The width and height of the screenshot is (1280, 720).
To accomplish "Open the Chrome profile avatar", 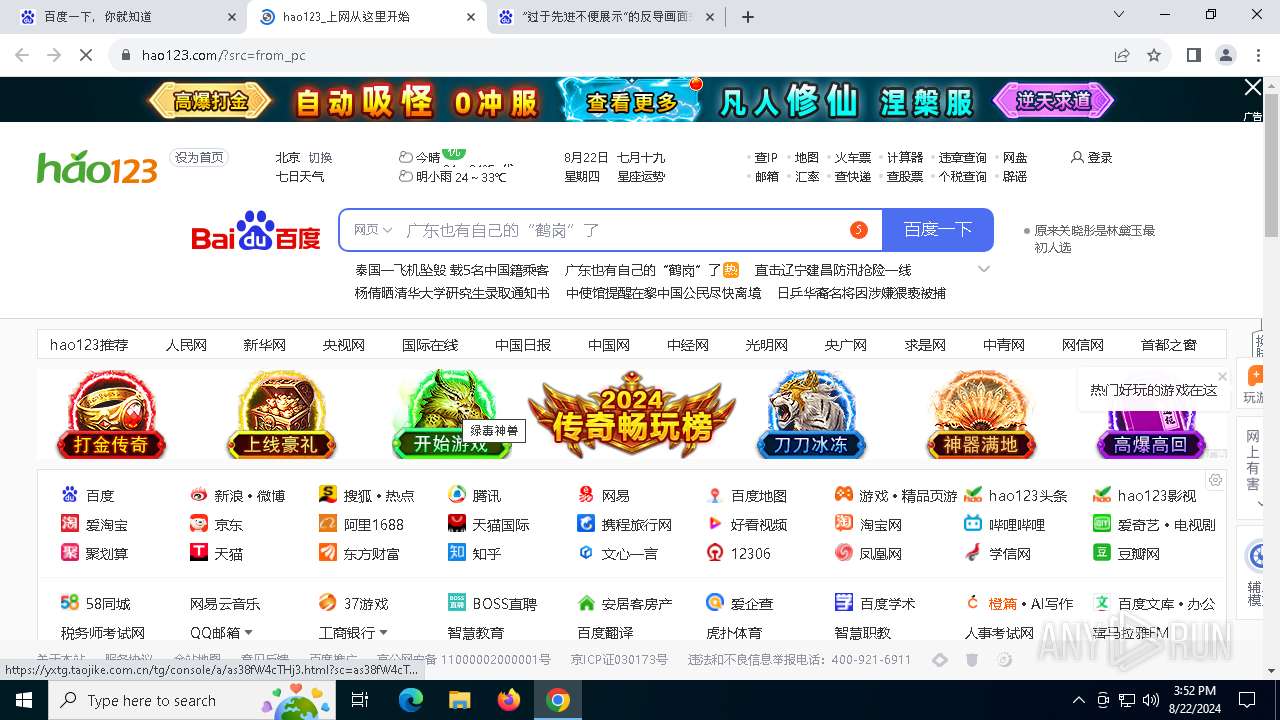I will [x=1226, y=55].
